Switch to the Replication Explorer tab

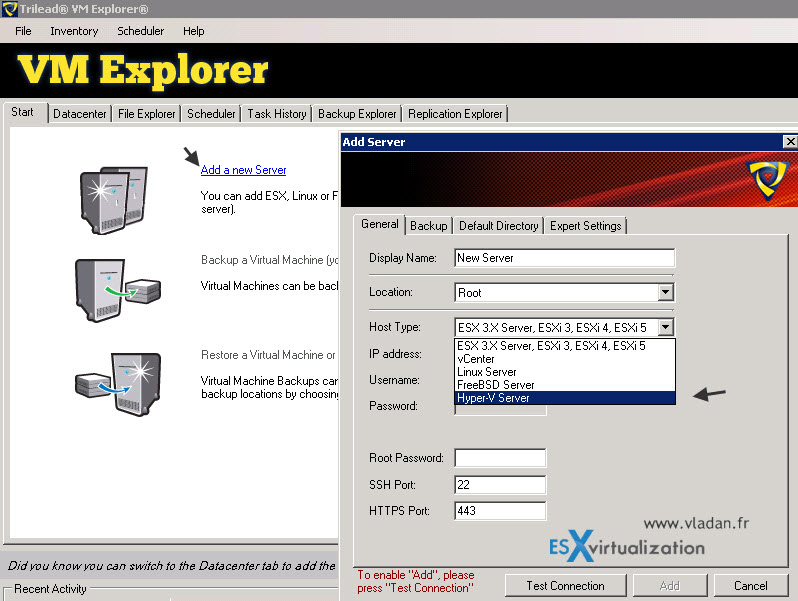(x=455, y=114)
